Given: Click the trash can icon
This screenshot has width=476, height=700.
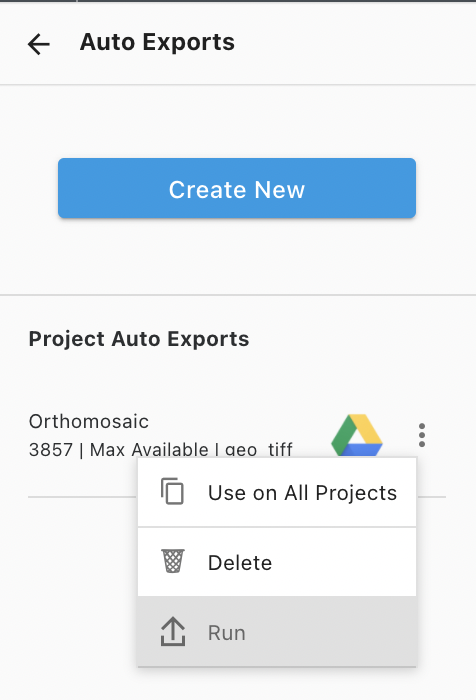Looking at the screenshot, I should (173, 561).
